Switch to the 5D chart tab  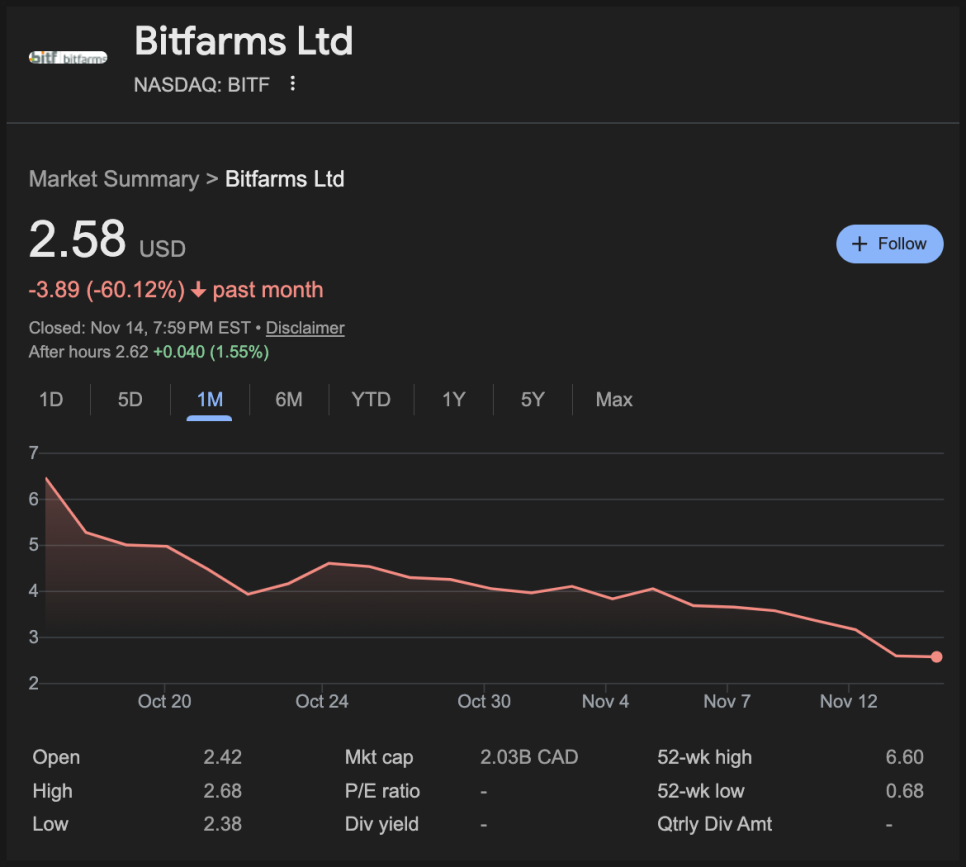[x=130, y=400]
